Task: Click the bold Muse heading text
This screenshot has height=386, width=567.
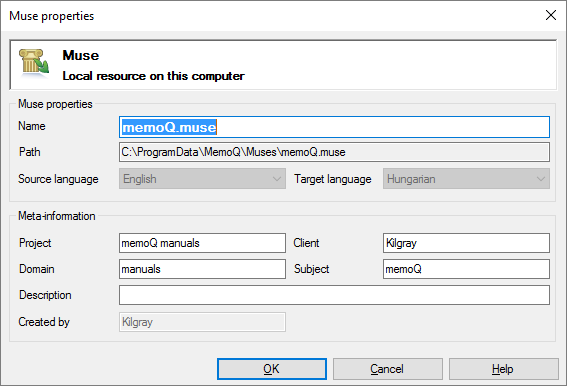Action: click(81, 55)
